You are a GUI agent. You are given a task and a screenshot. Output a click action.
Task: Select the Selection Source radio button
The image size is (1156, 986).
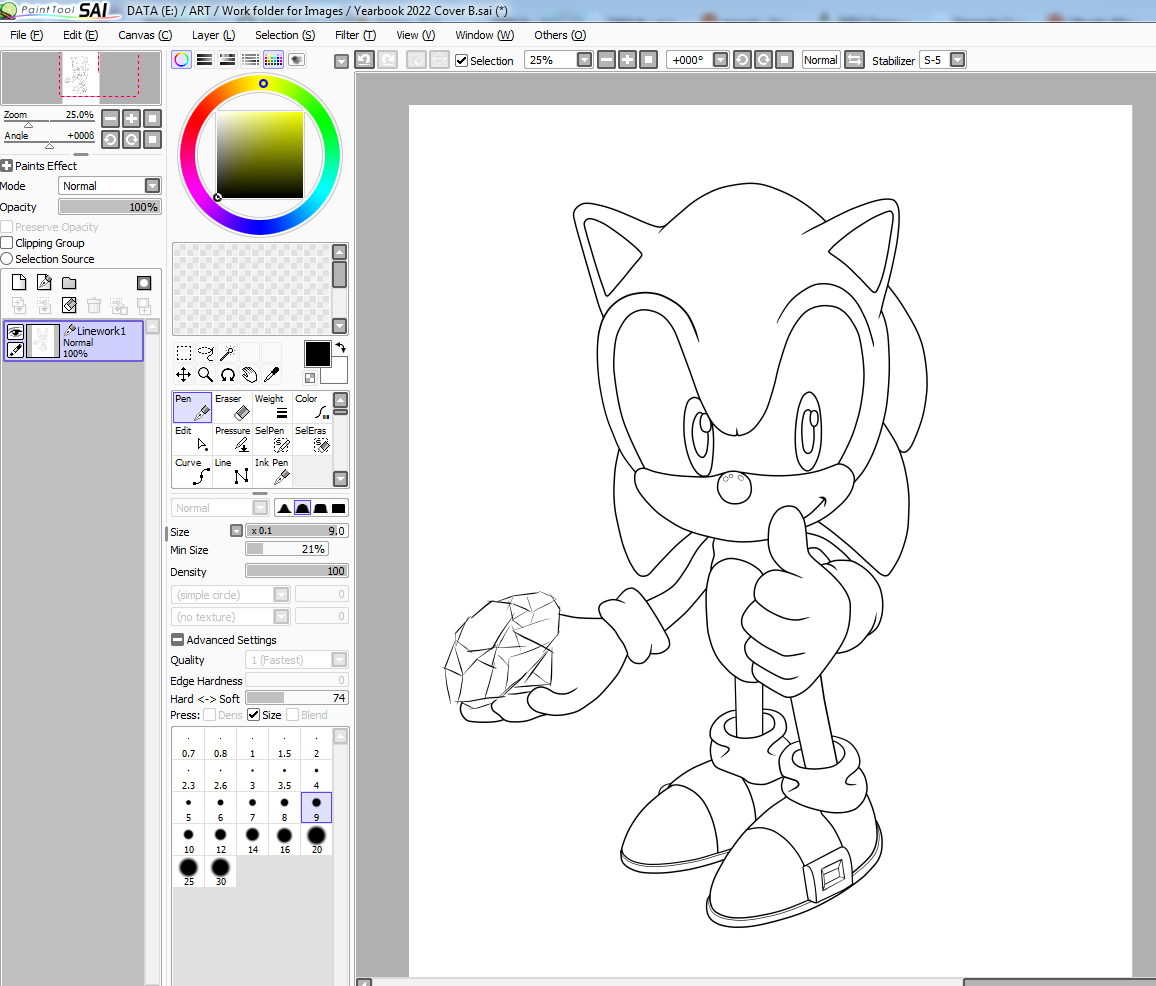(7, 259)
